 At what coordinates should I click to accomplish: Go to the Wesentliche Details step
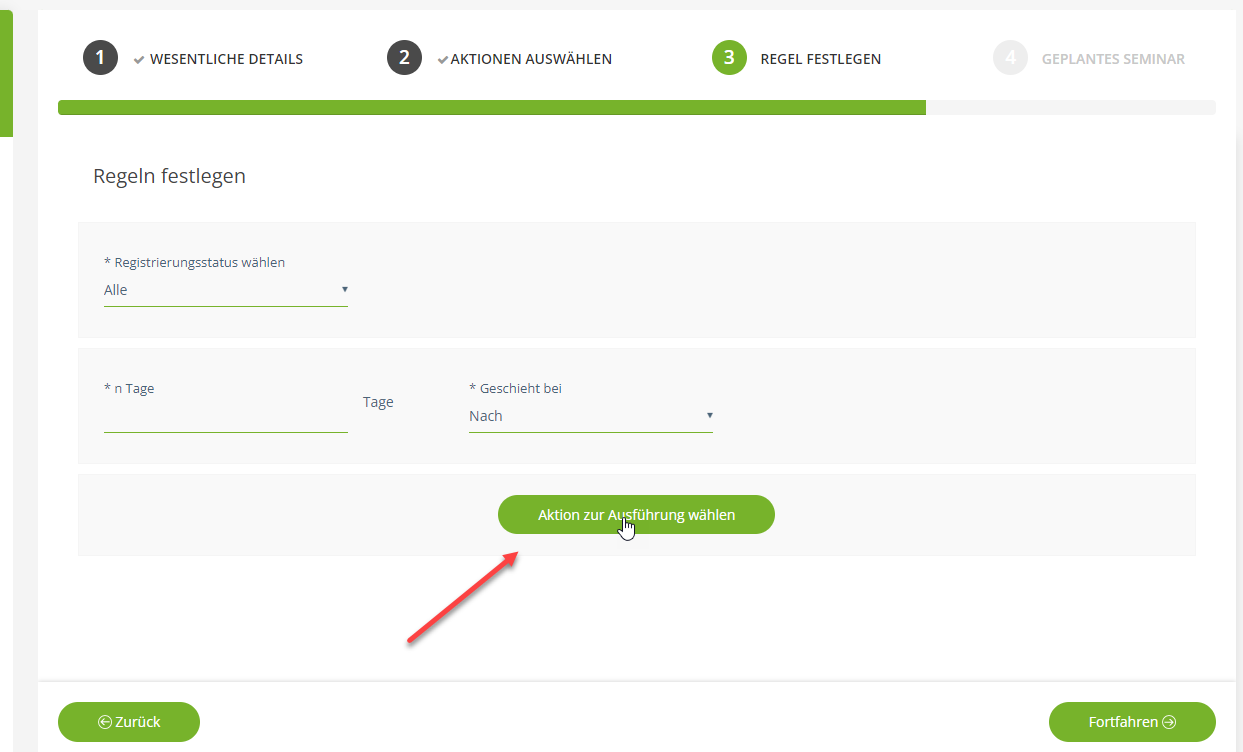click(226, 59)
